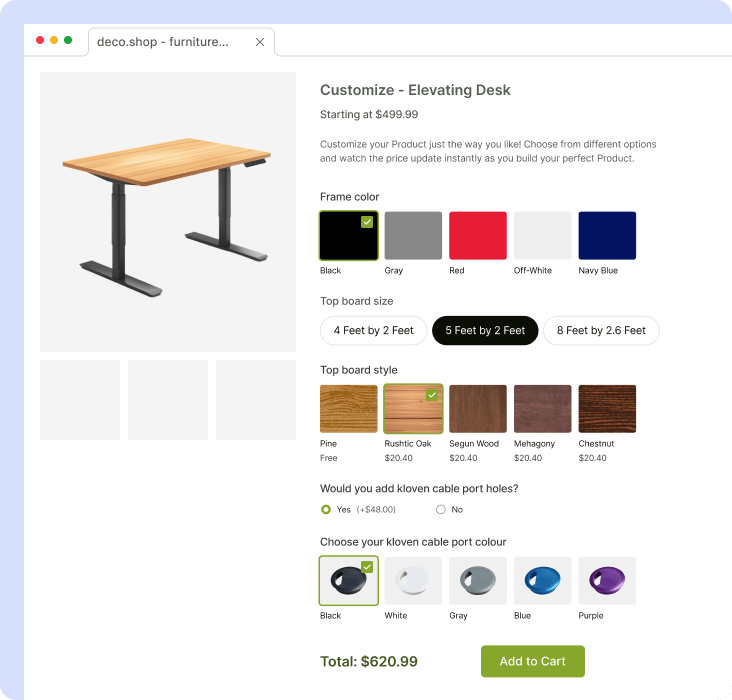The image size is (732, 700).
Task: Select Red frame color swatch
Action: pyautogui.click(x=478, y=236)
